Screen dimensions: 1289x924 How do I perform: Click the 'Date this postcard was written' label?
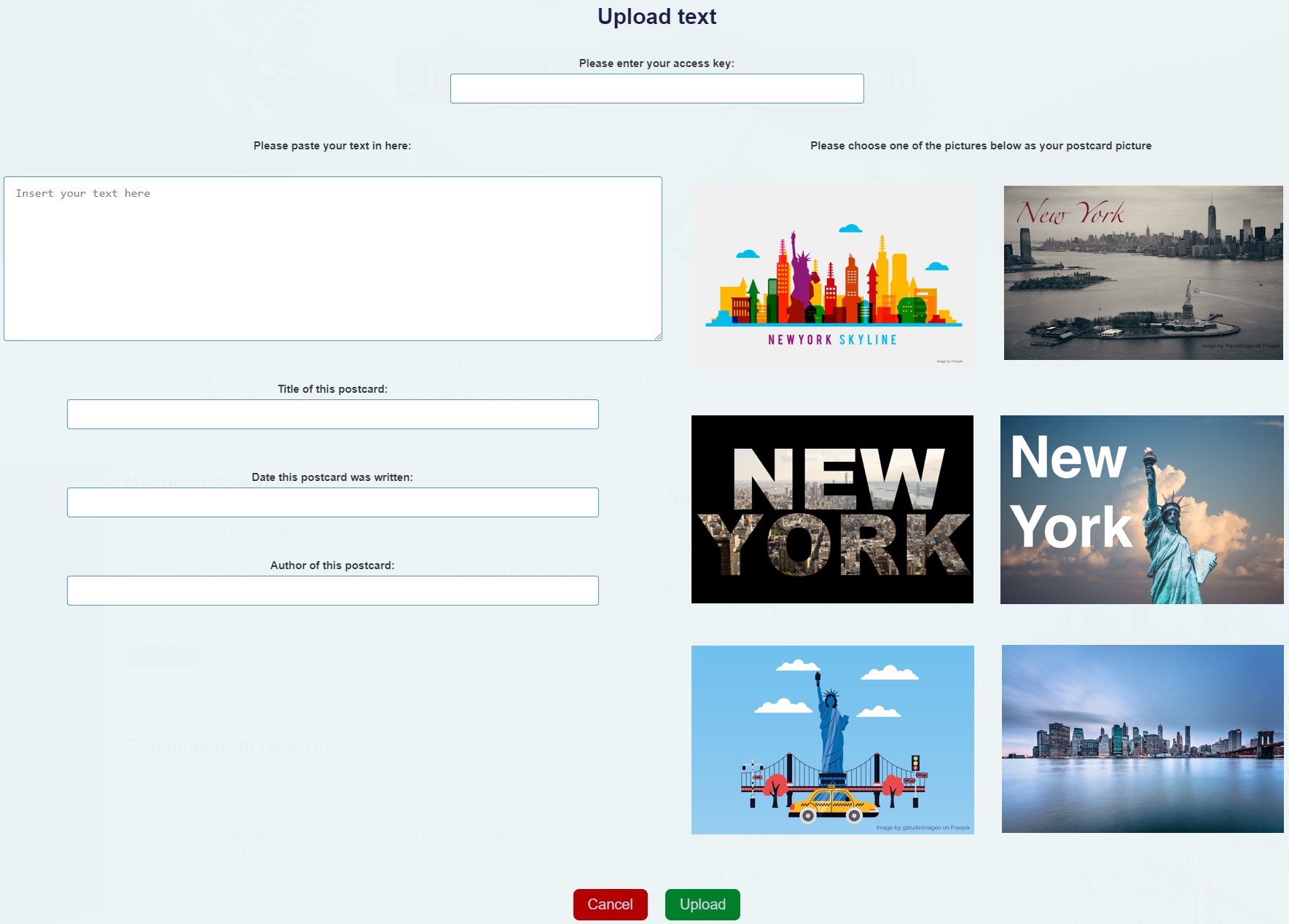coord(332,477)
